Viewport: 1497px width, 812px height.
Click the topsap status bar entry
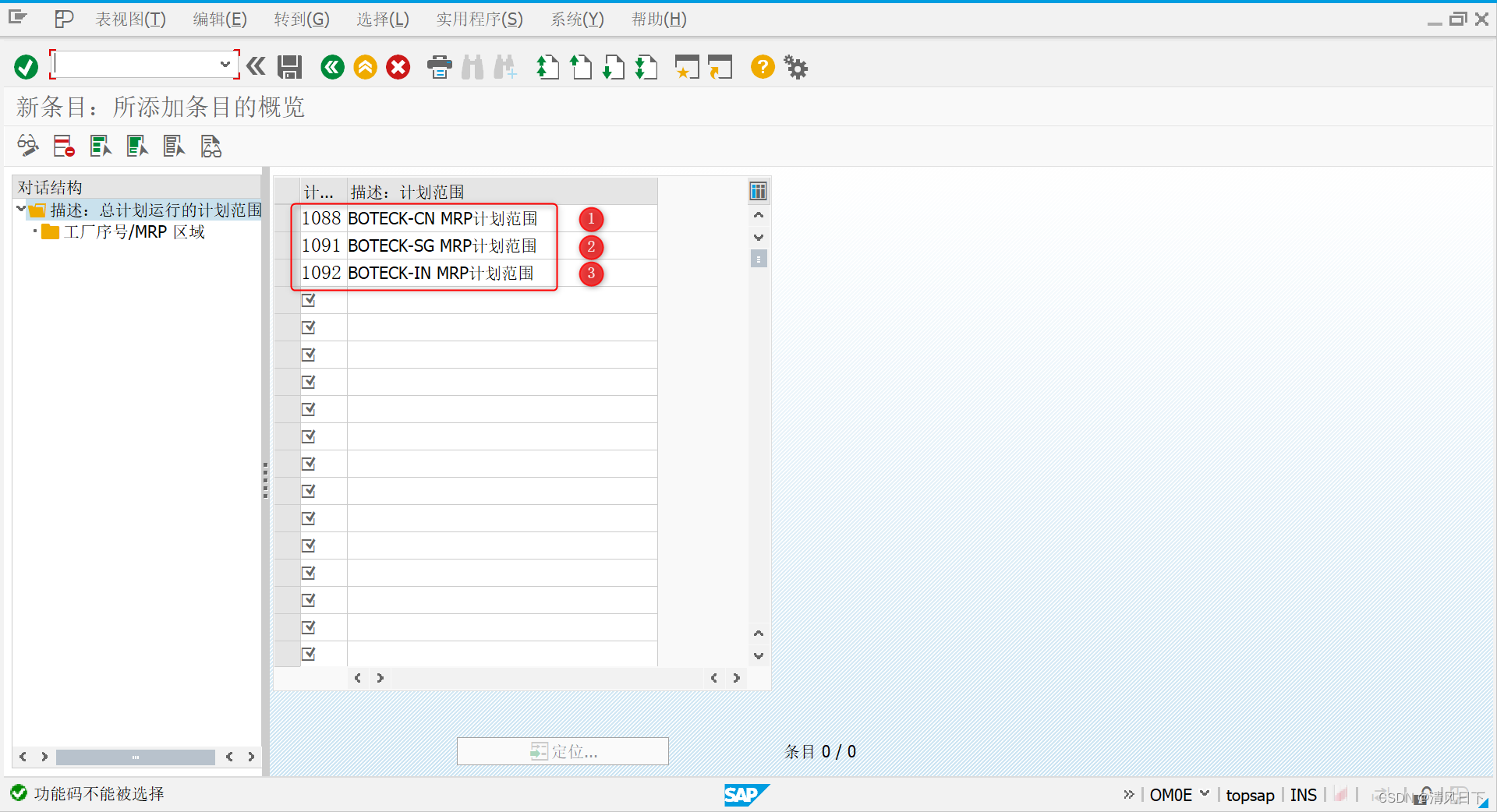pyautogui.click(x=1250, y=795)
